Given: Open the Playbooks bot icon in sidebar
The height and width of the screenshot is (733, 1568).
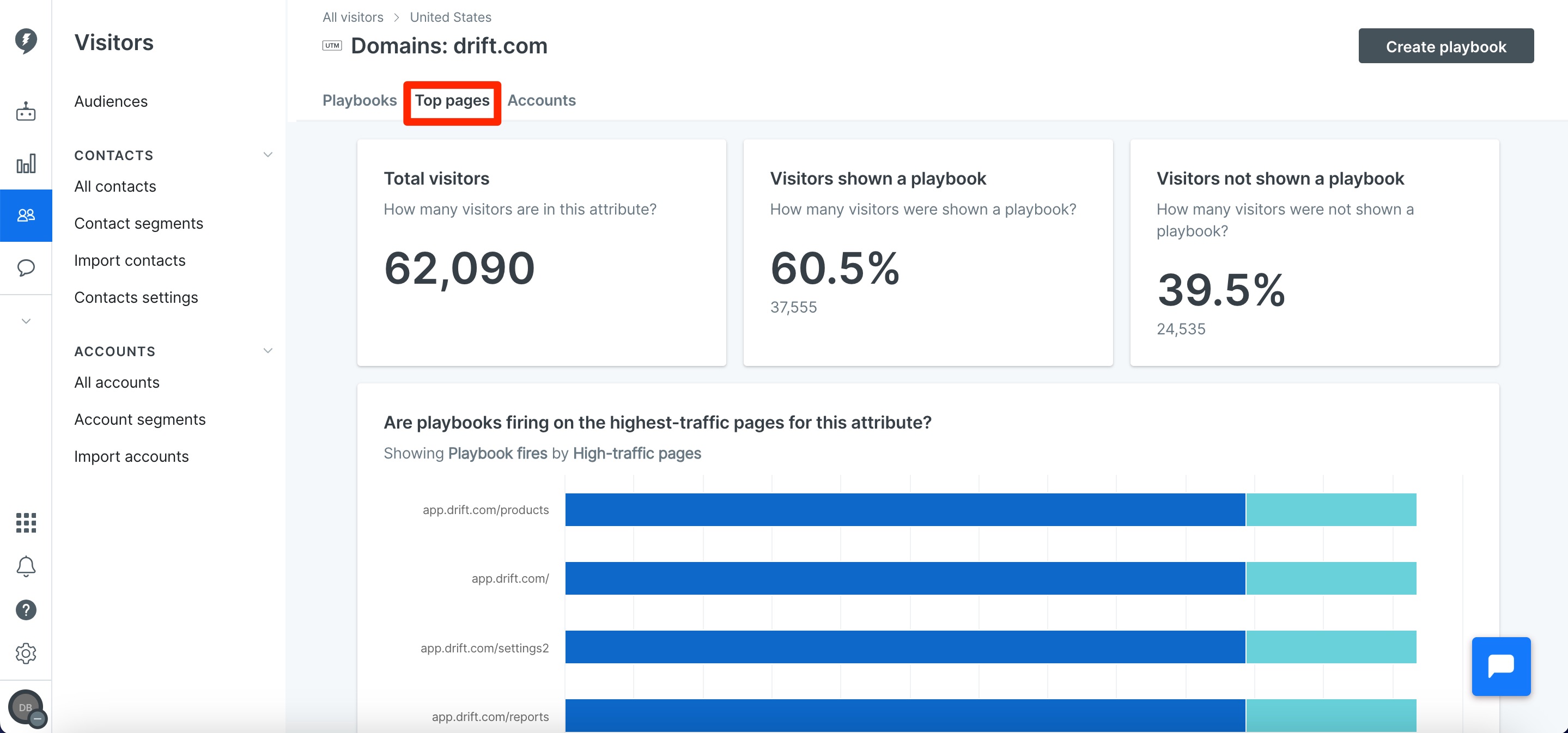Looking at the screenshot, I should (26, 111).
